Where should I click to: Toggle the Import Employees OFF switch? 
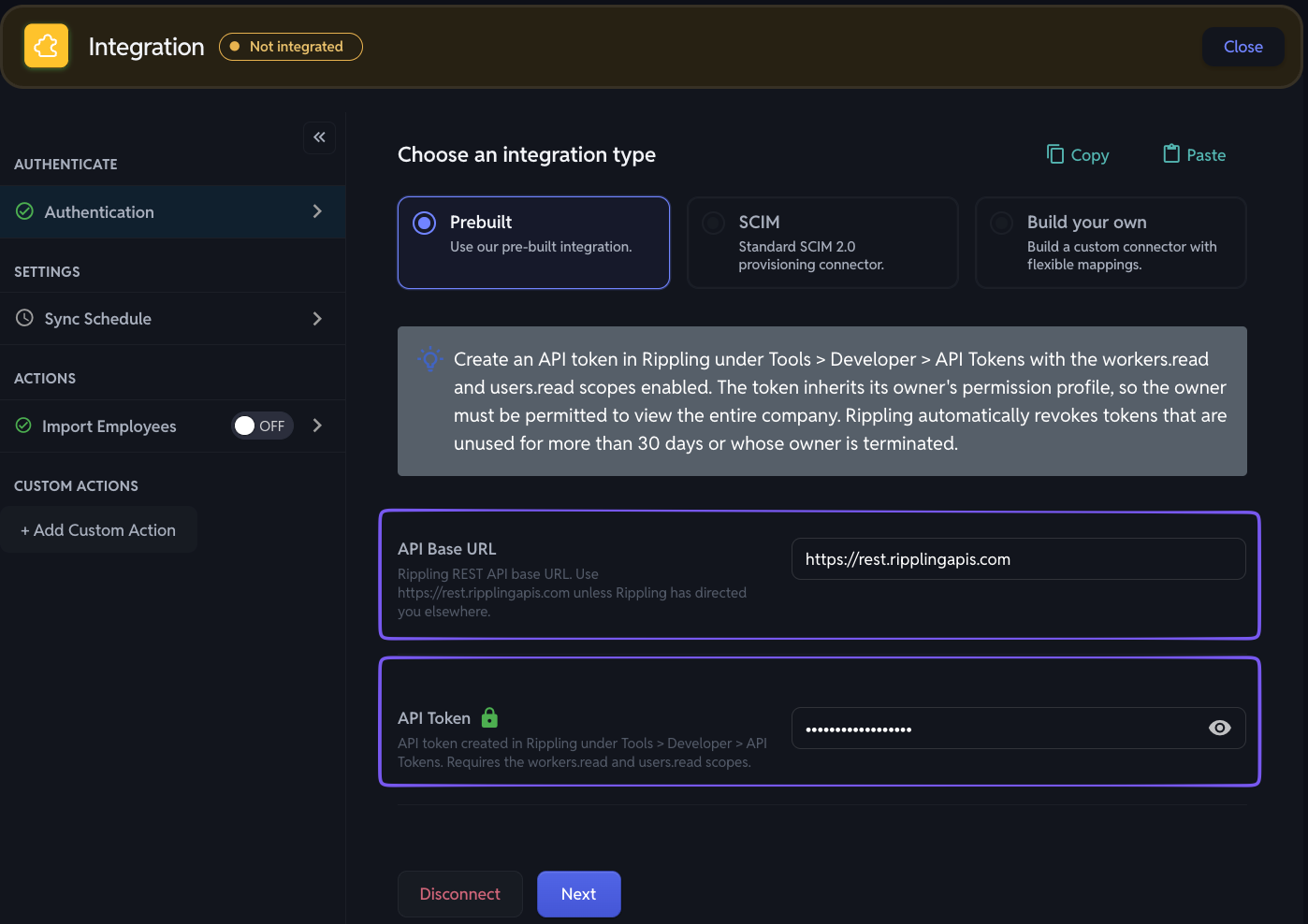pos(263,426)
